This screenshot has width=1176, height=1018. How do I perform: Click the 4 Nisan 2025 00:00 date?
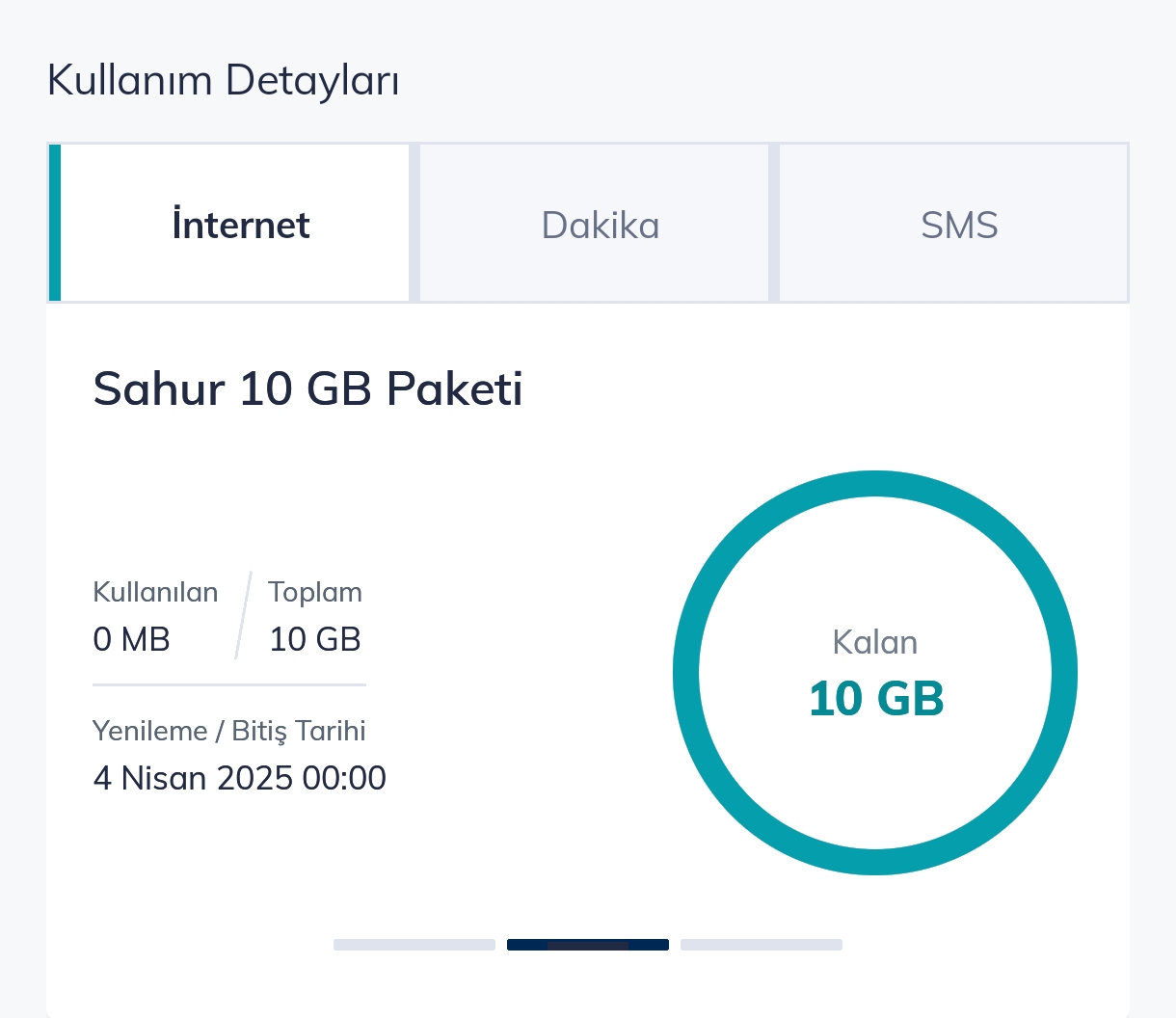pos(239,778)
